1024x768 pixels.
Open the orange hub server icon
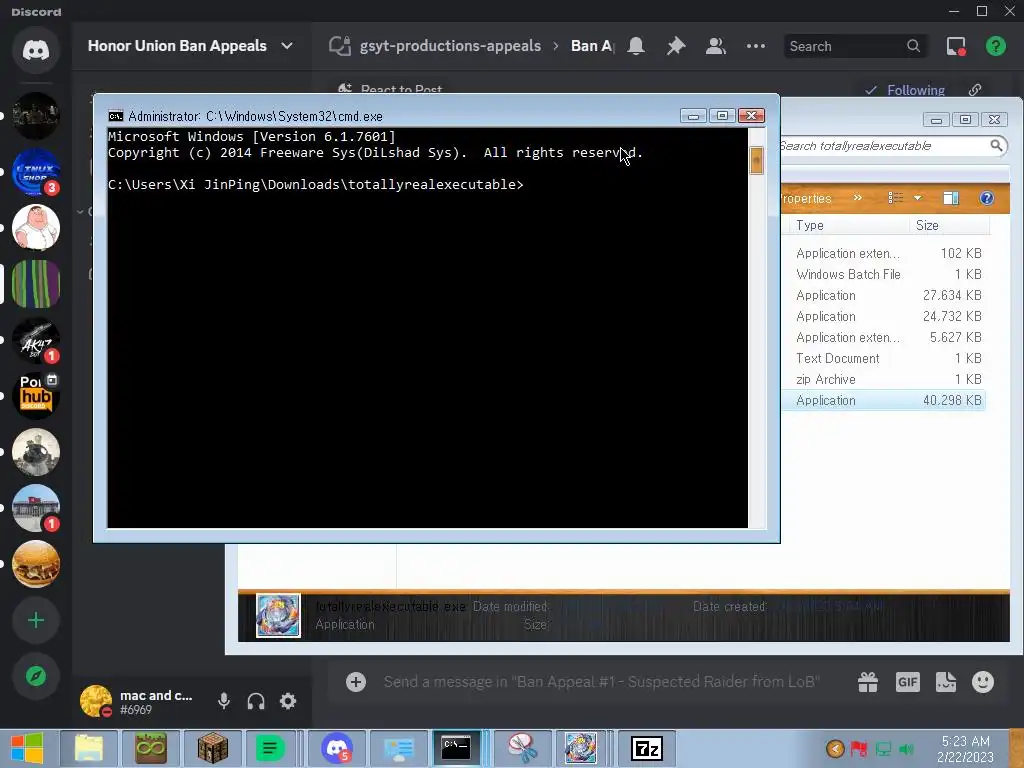pos(36,396)
